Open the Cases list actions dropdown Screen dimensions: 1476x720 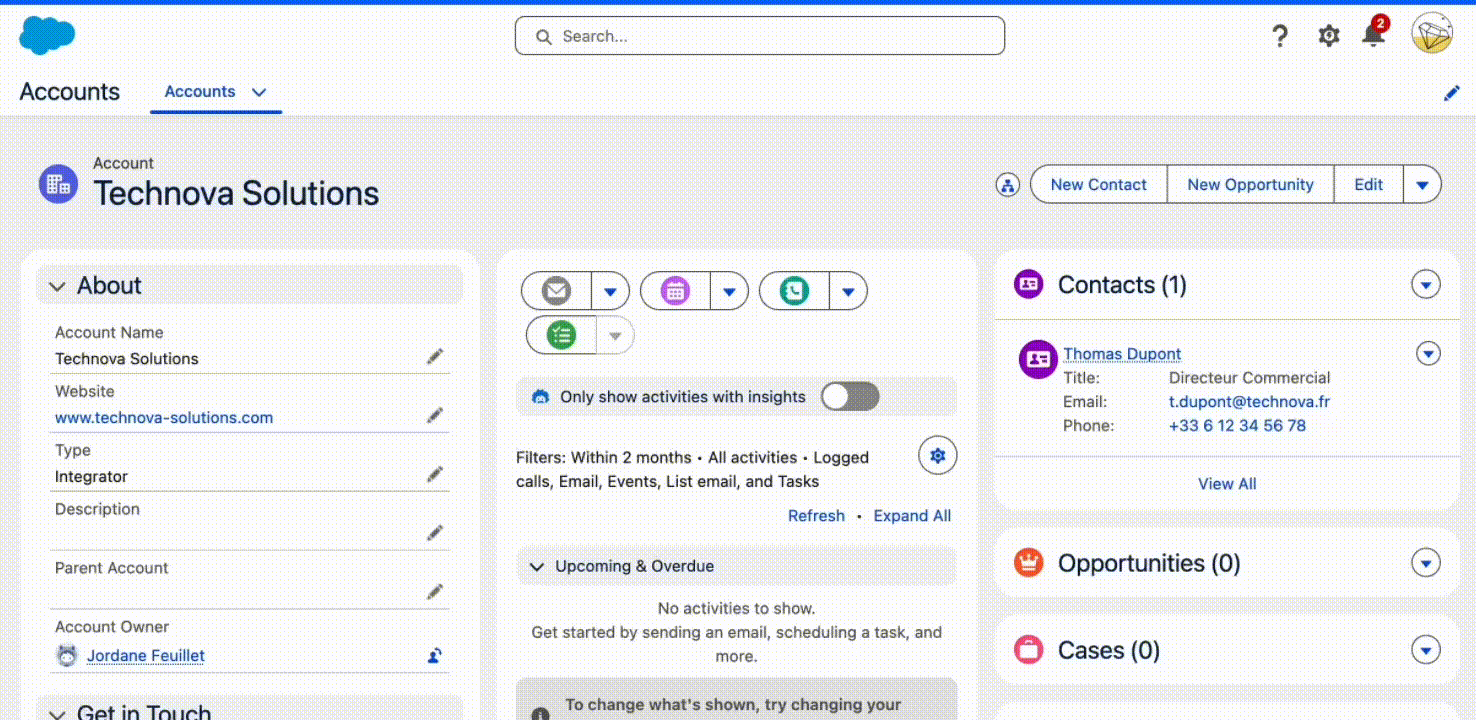pos(1426,650)
